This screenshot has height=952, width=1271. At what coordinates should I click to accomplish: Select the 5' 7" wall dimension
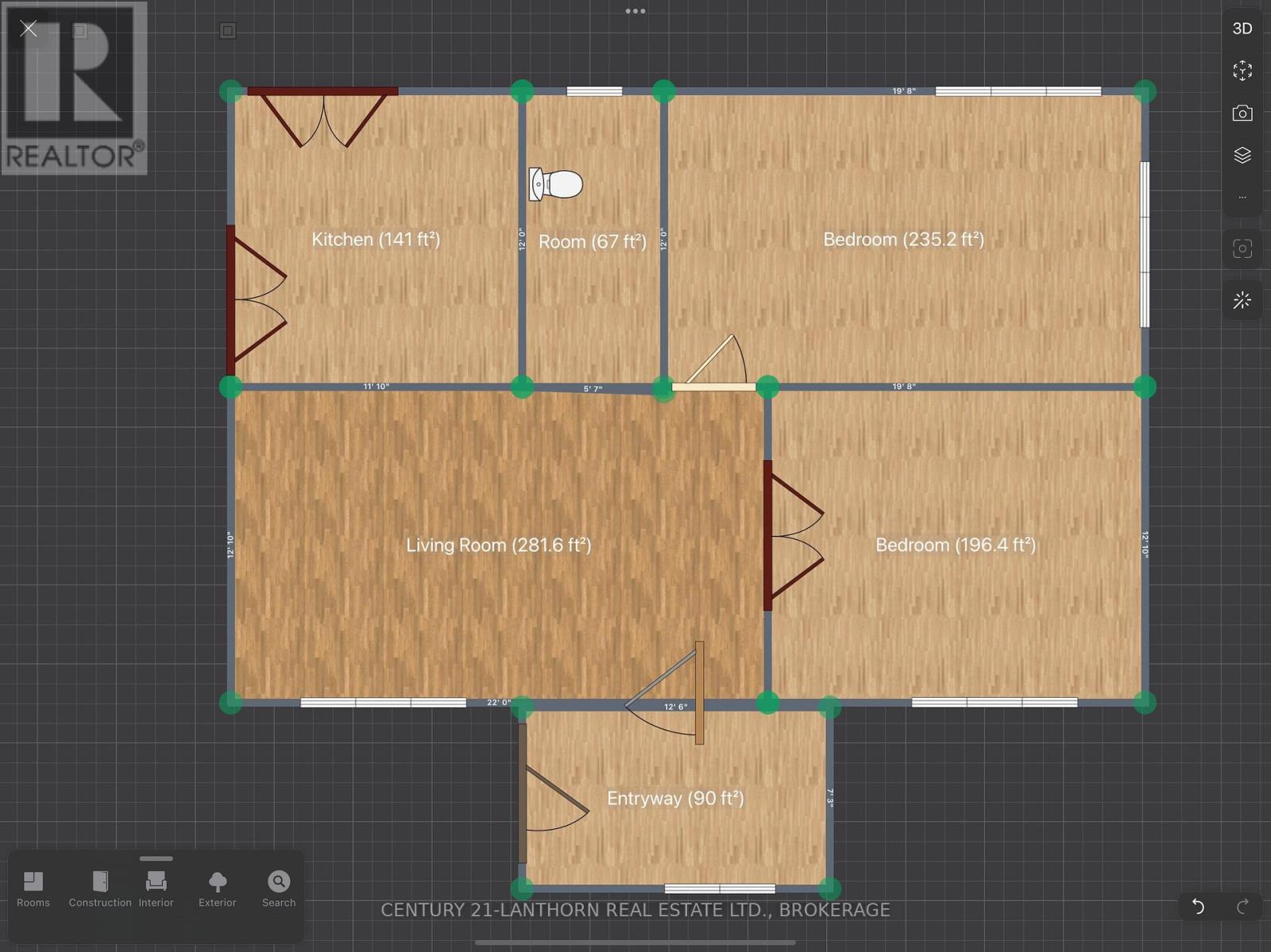[593, 389]
